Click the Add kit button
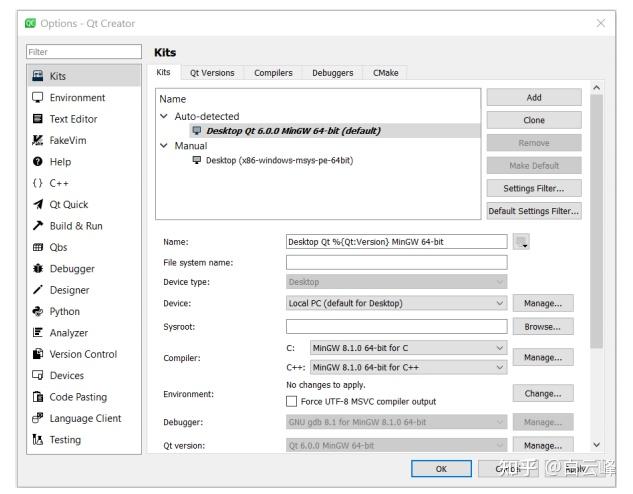 (533, 98)
